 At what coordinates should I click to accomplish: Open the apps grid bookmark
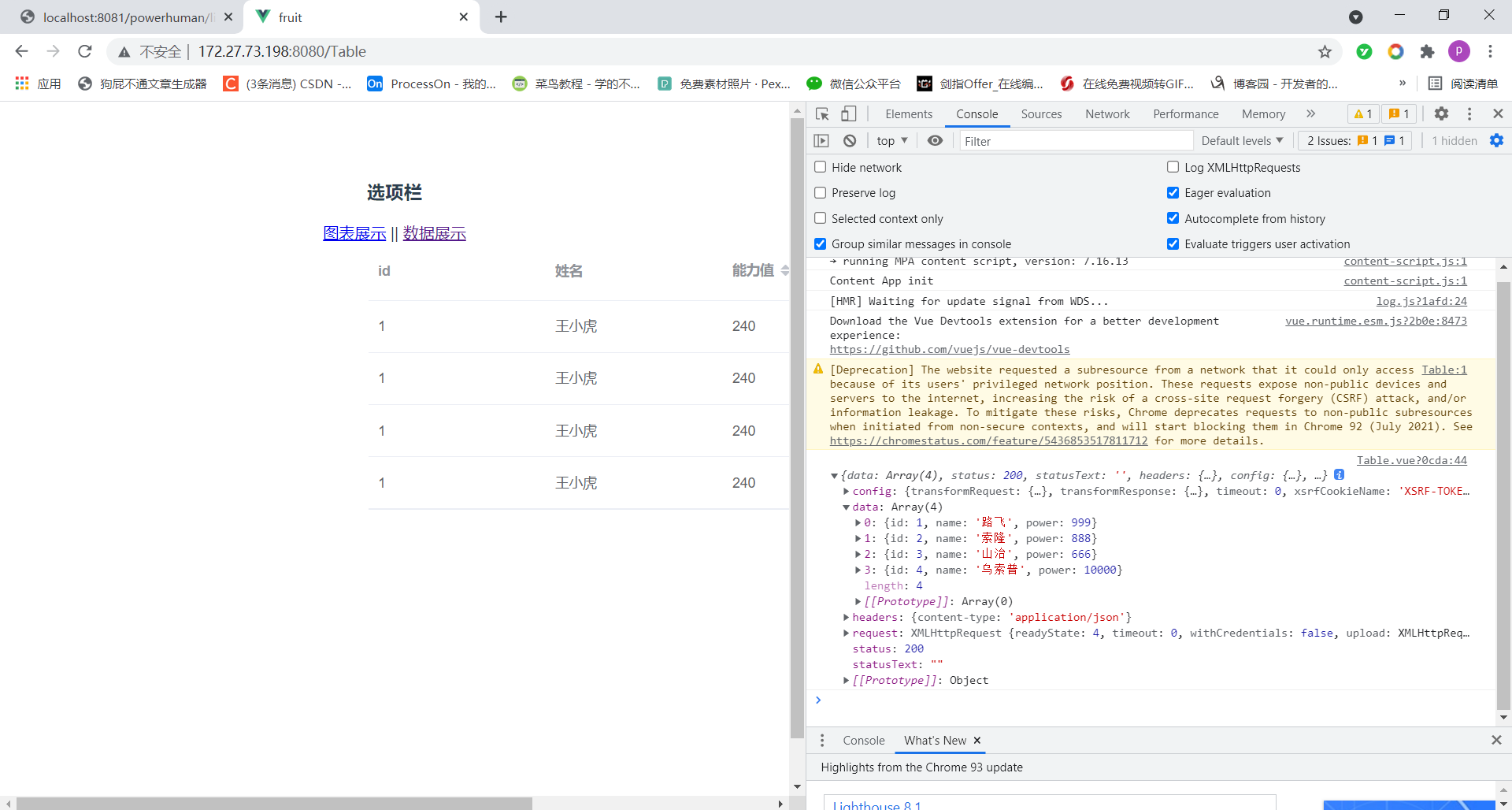pyautogui.click(x=38, y=84)
